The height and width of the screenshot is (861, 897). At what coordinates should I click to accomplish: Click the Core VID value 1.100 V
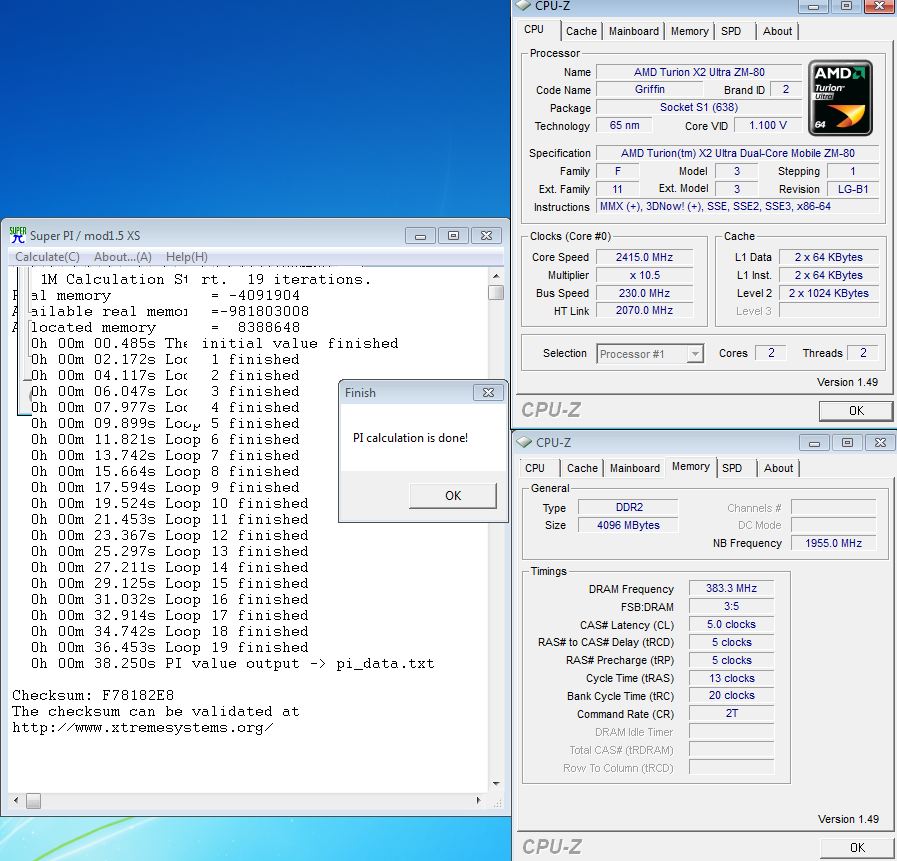tap(768, 125)
